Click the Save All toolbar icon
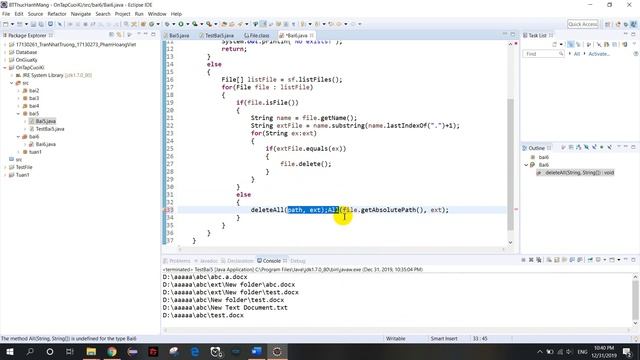 point(41,24)
